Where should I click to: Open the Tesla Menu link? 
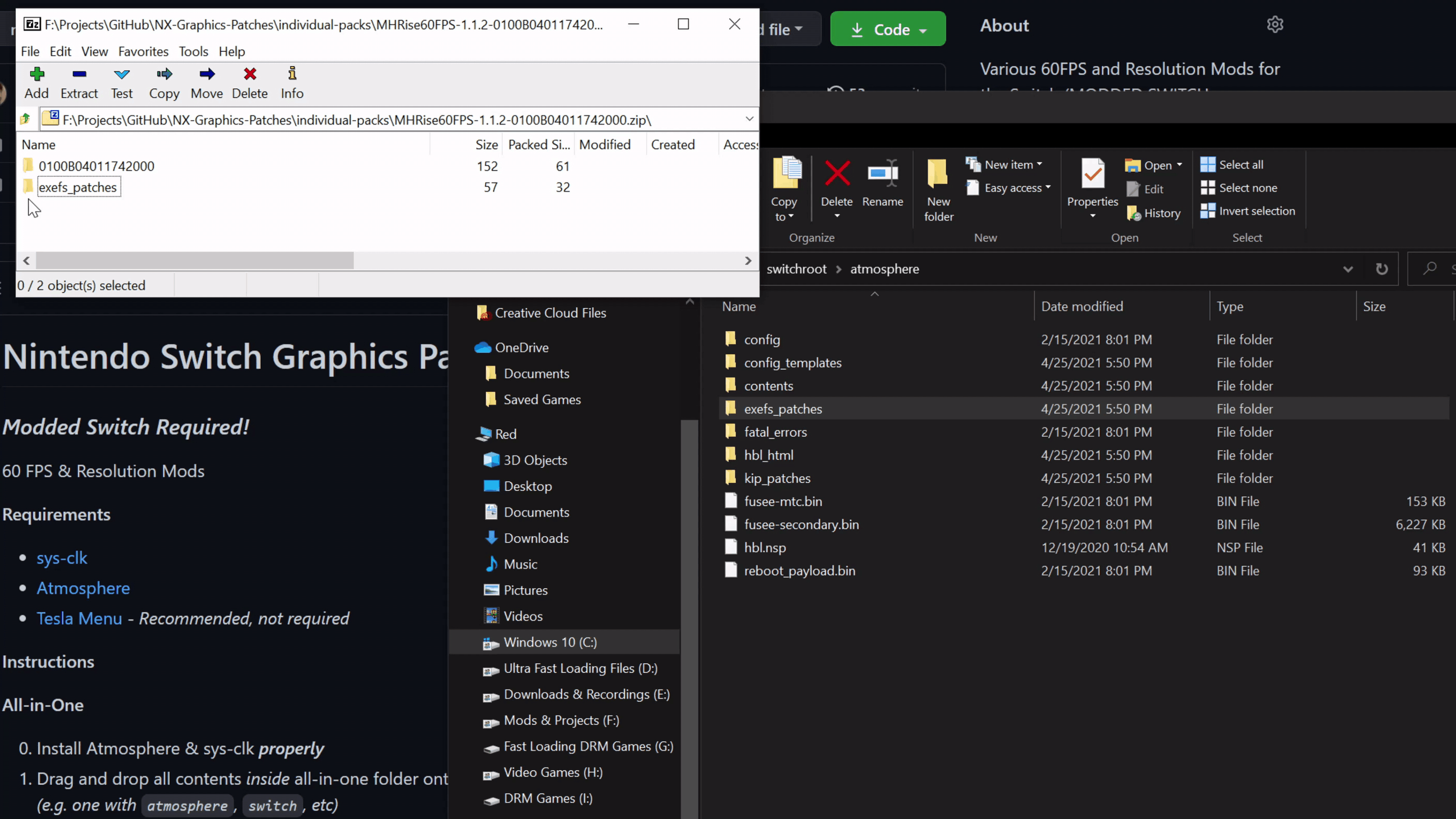tap(79, 618)
